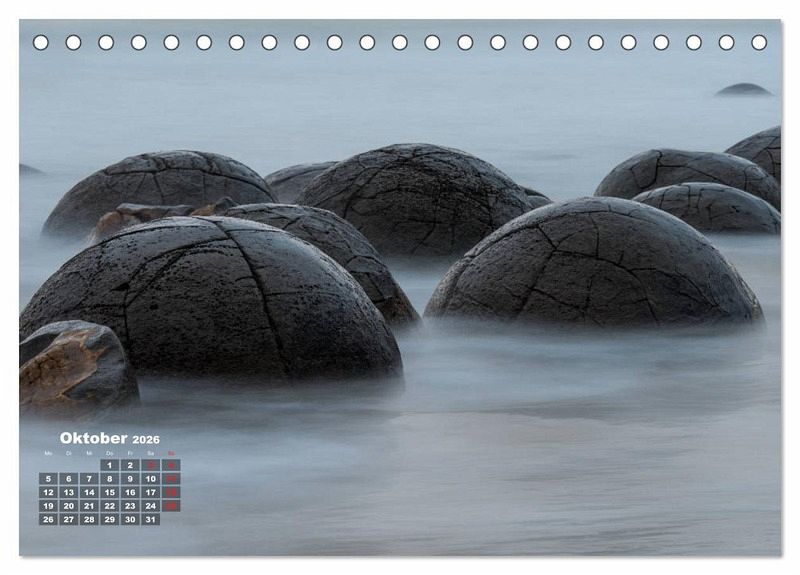800x575 pixels.
Task: Click the red Sunday date 4
Action: (x=171, y=465)
